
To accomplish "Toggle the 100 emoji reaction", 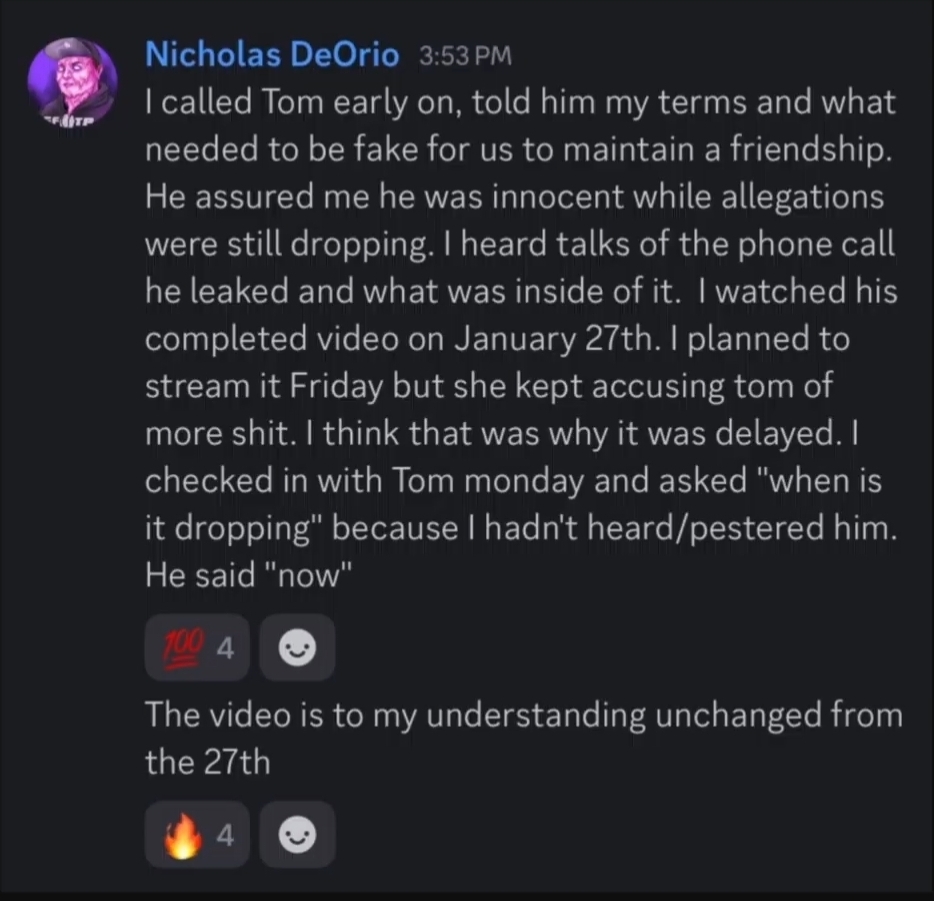I will 197,648.
